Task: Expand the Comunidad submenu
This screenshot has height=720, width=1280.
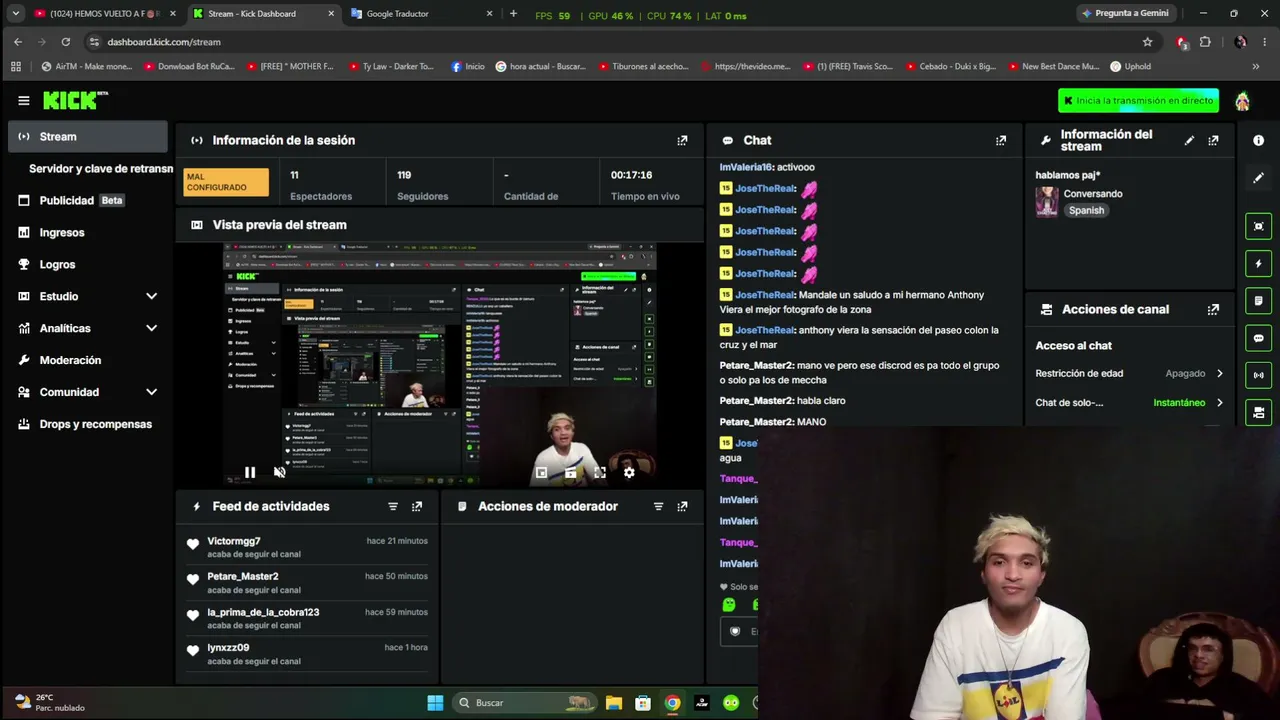Action: (151, 393)
